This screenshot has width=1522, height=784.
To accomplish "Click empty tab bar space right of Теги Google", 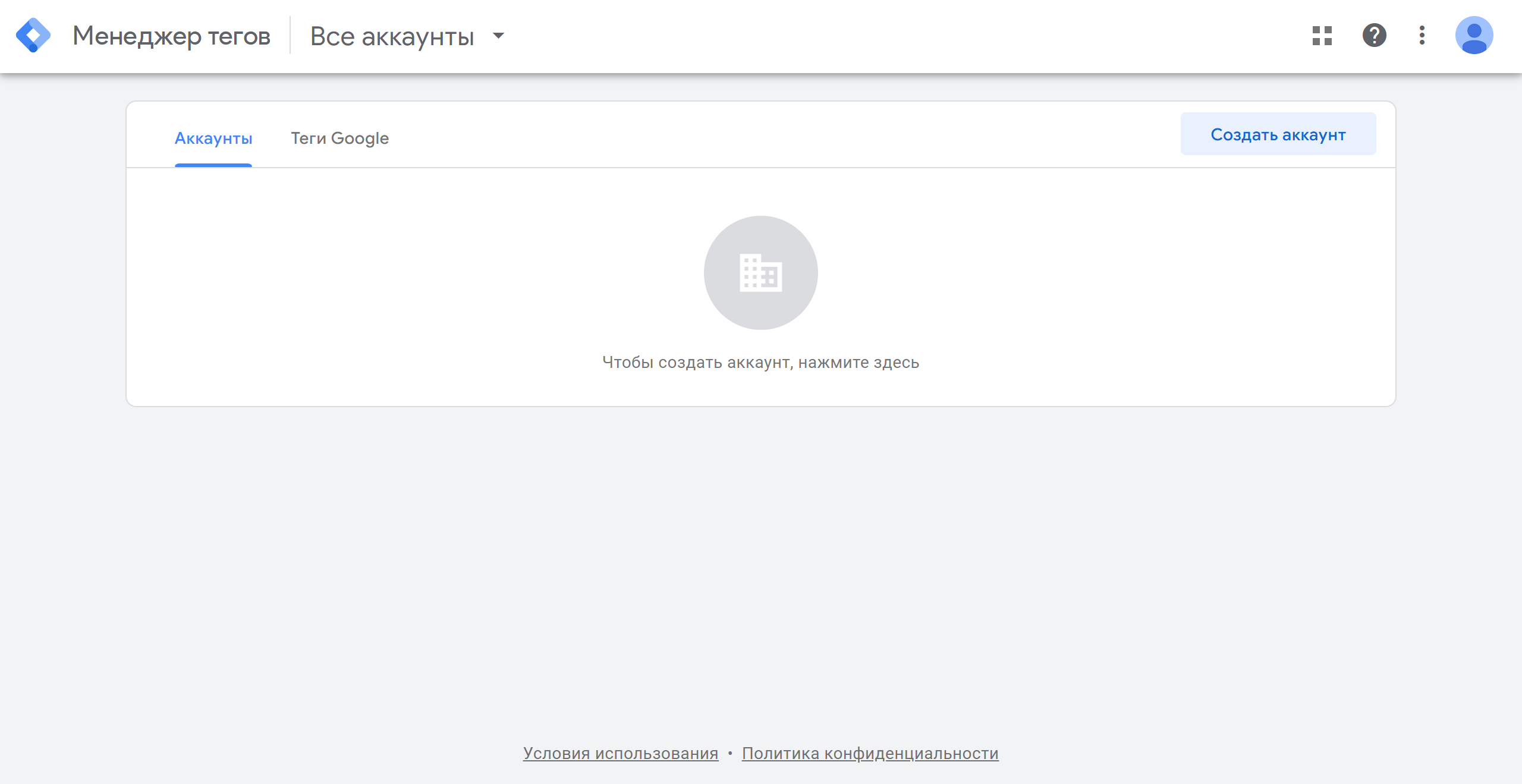I will (773, 137).
